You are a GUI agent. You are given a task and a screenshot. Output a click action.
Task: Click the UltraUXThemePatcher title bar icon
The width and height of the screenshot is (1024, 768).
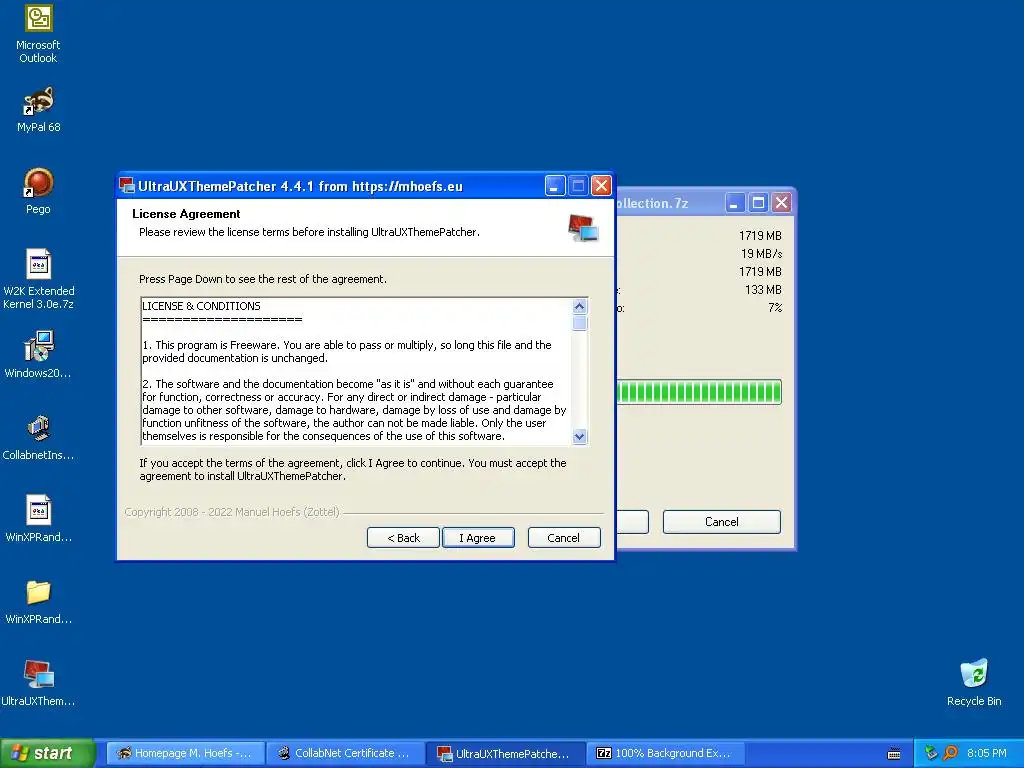[x=127, y=186]
